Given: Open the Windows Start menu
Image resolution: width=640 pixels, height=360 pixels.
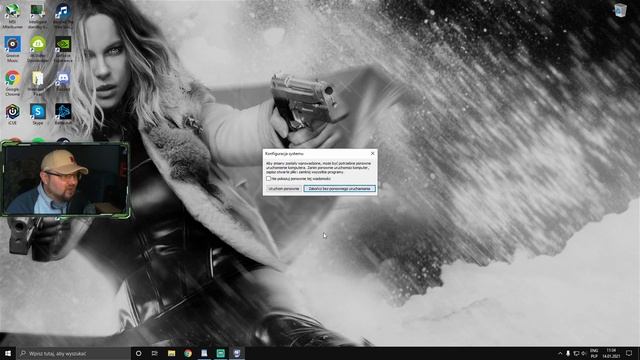Looking at the screenshot, I should [x=8, y=353].
